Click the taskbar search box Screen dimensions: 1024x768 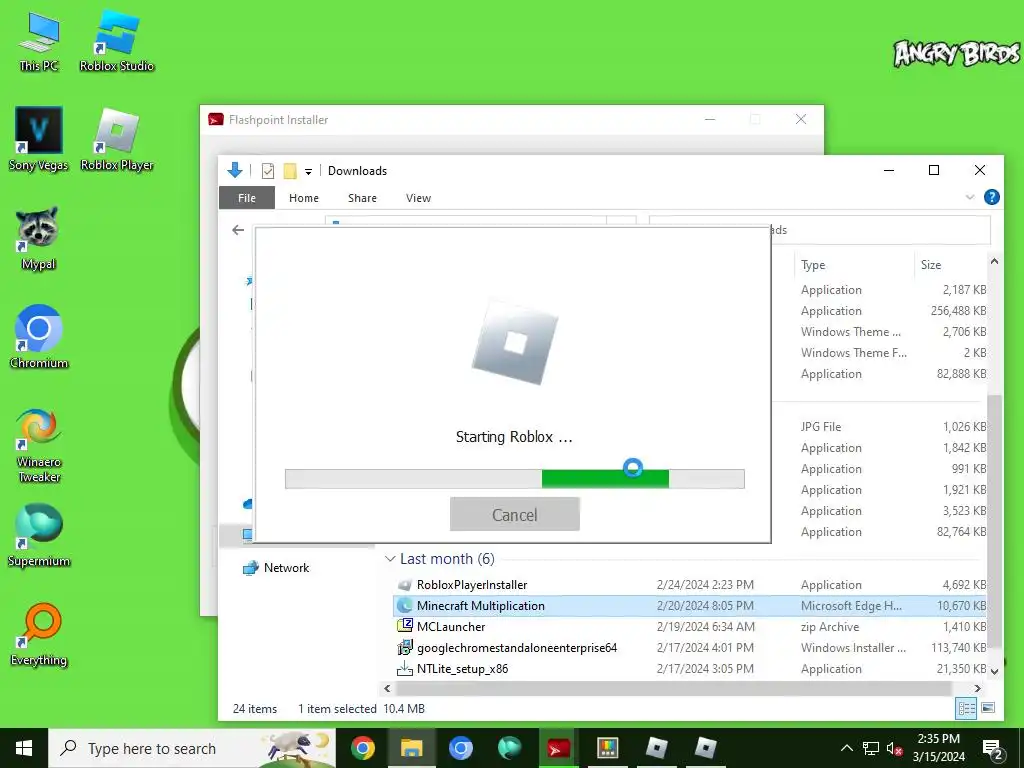tap(192, 748)
